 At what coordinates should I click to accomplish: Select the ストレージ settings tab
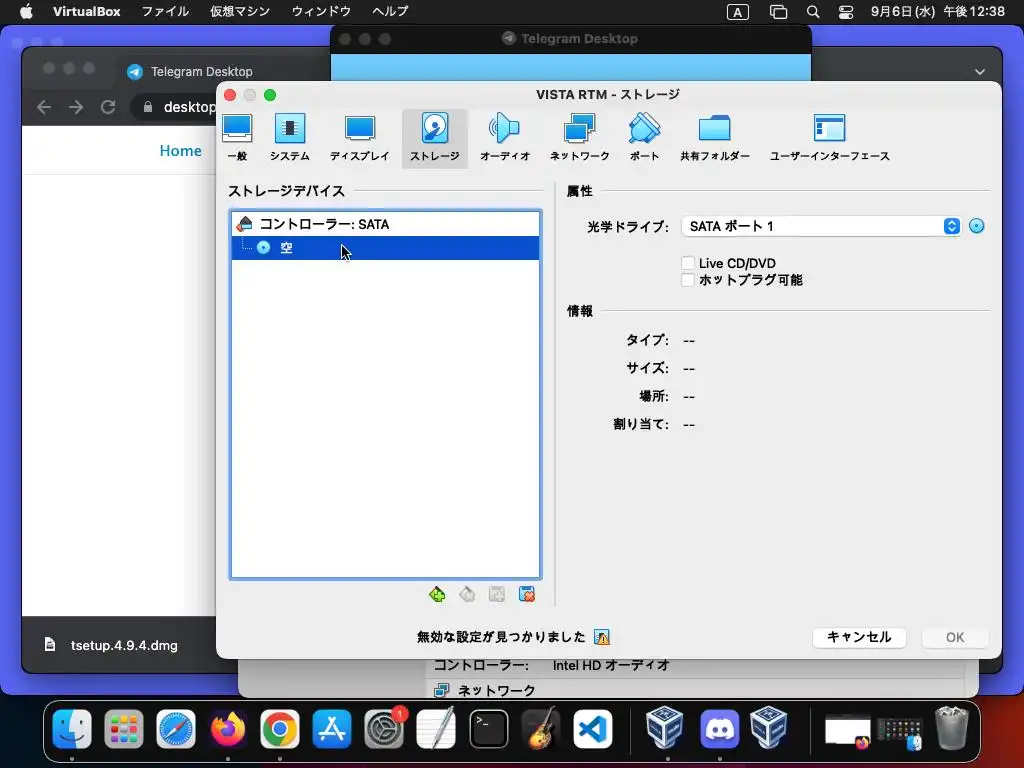(x=435, y=138)
